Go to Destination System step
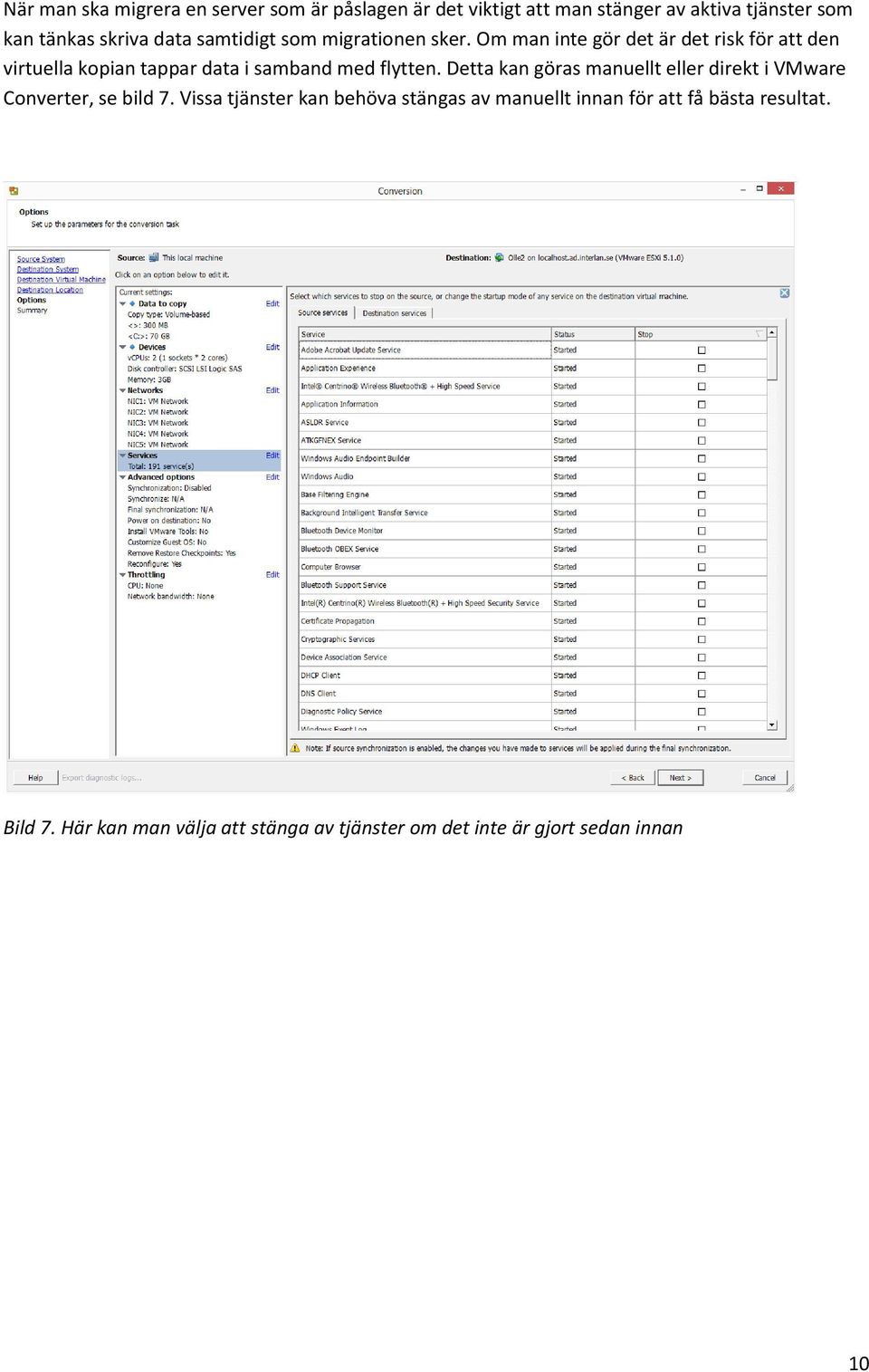 tap(48, 269)
